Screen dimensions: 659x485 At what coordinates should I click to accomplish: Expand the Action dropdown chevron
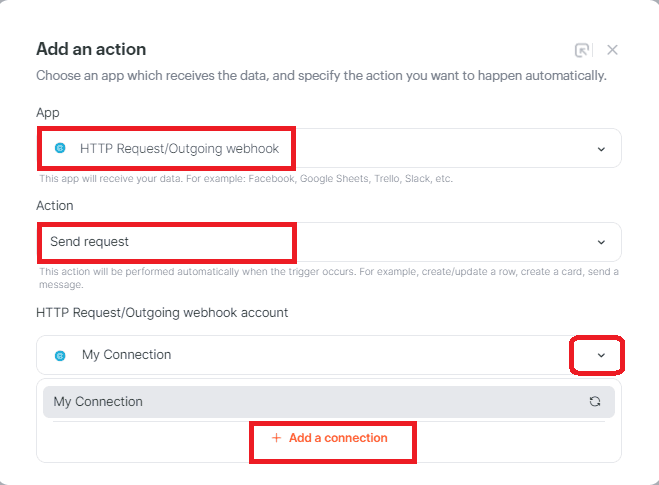coord(601,242)
